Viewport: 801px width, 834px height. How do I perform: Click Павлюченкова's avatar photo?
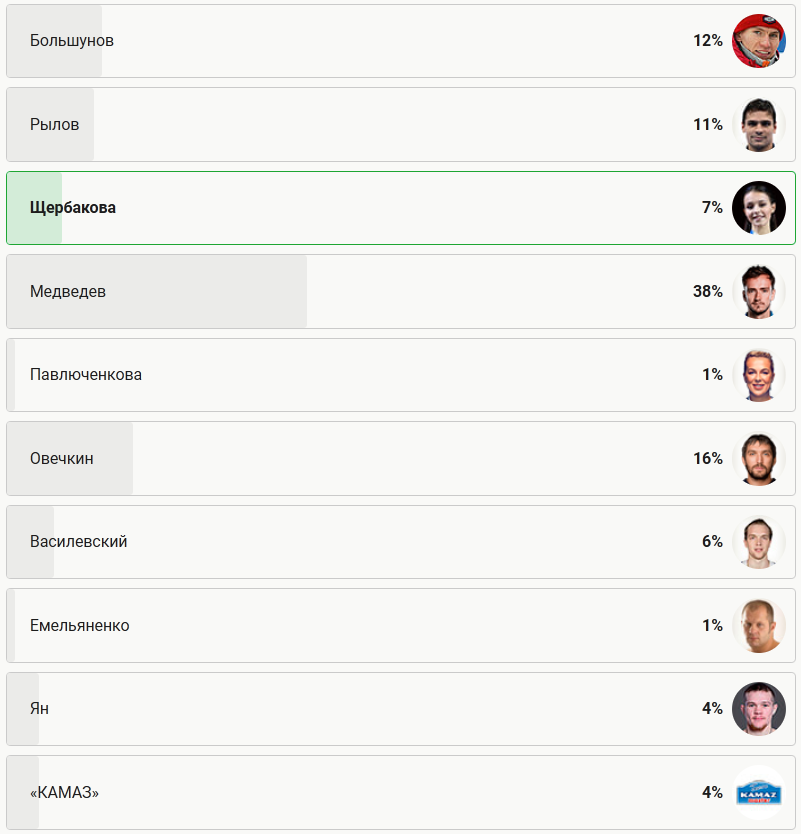tap(759, 375)
